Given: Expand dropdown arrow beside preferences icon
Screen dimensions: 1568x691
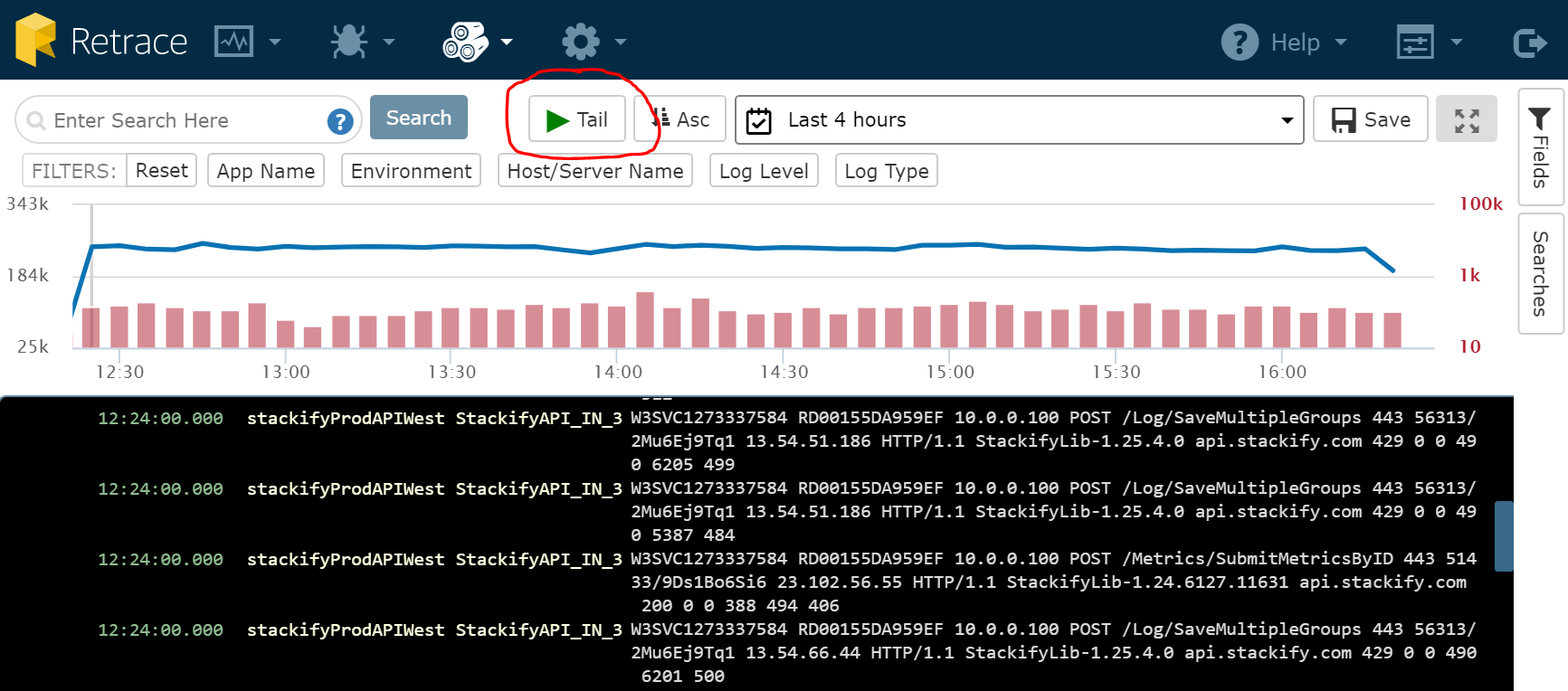Looking at the screenshot, I should 1457,42.
